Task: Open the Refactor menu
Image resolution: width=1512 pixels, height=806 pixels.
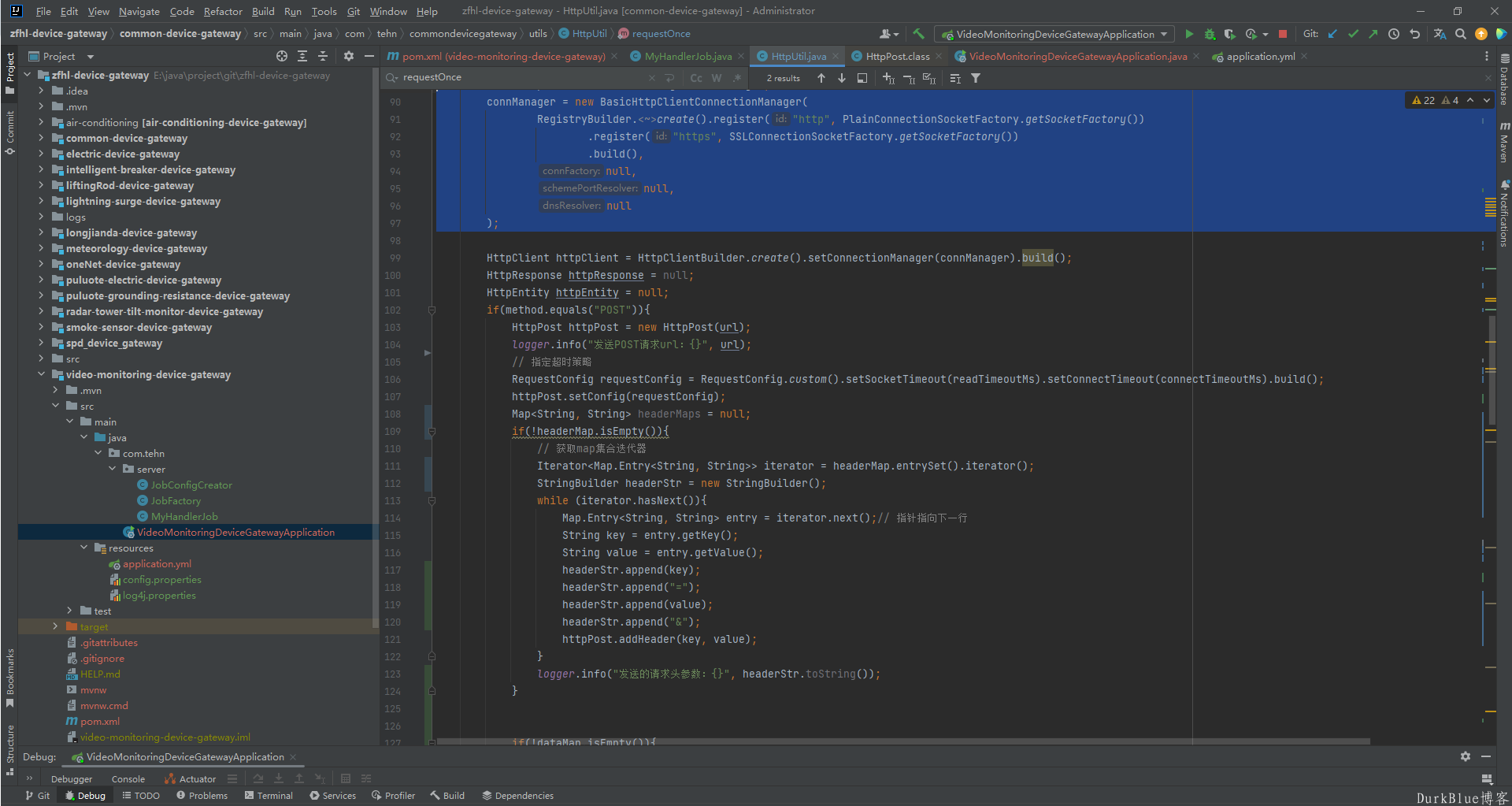Action: coord(223,11)
